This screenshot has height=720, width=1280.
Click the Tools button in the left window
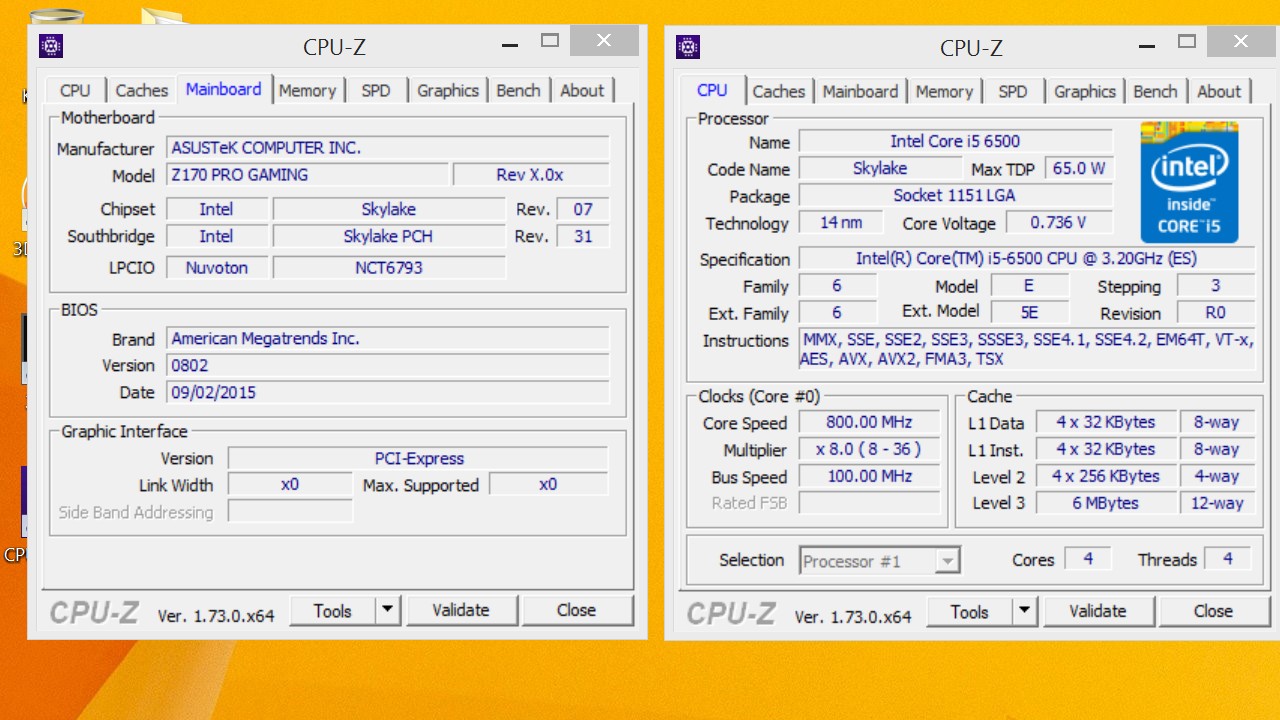[333, 610]
